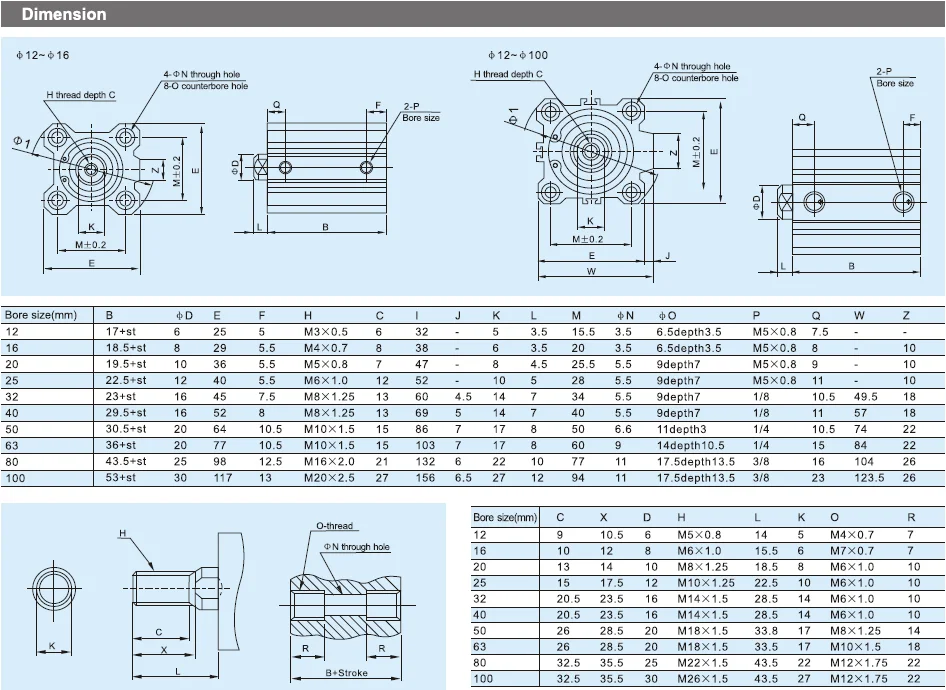
Task: Click the Dimension title bar
Action: click(65, 13)
